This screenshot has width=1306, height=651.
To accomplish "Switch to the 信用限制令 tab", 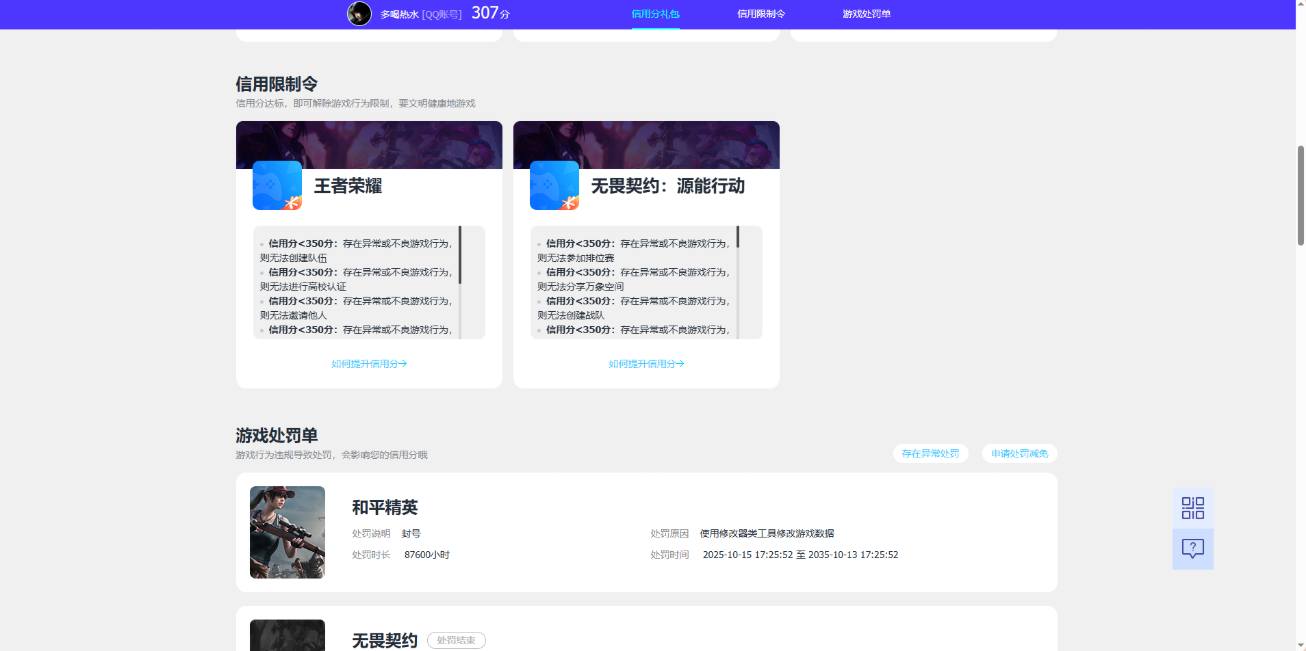I will coord(761,14).
